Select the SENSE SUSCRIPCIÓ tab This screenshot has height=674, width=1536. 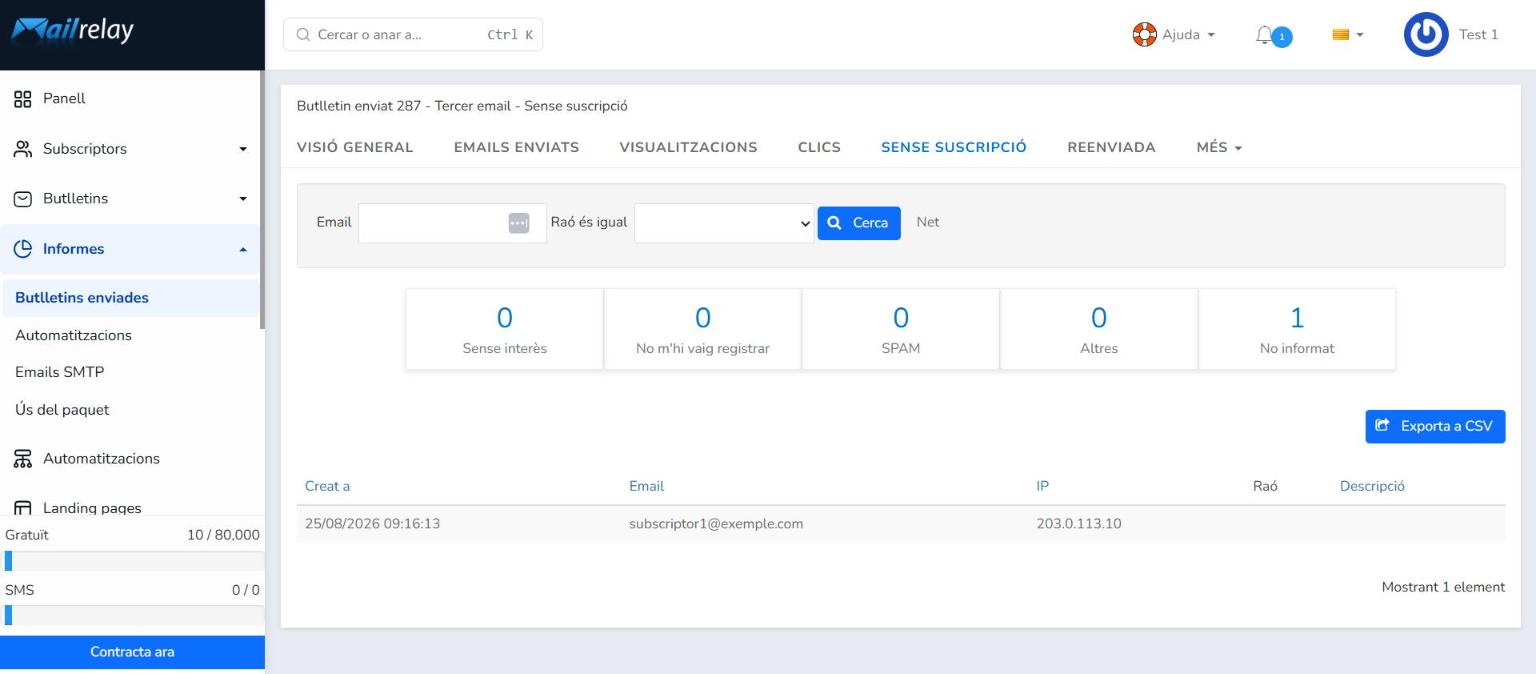coord(954,147)
